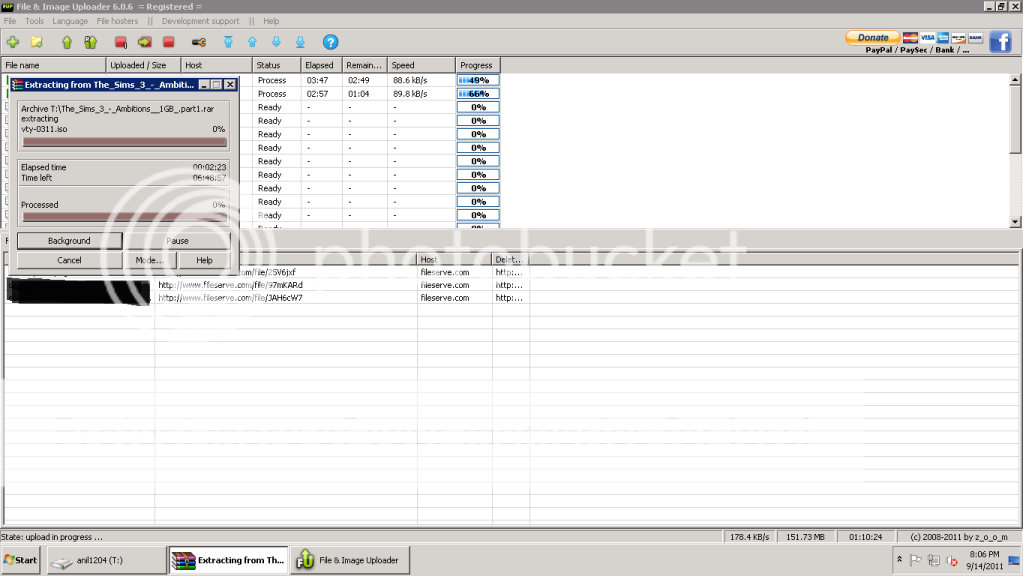Open the Tools menu
Screen dimensions: 1023x576
(34, 21)
